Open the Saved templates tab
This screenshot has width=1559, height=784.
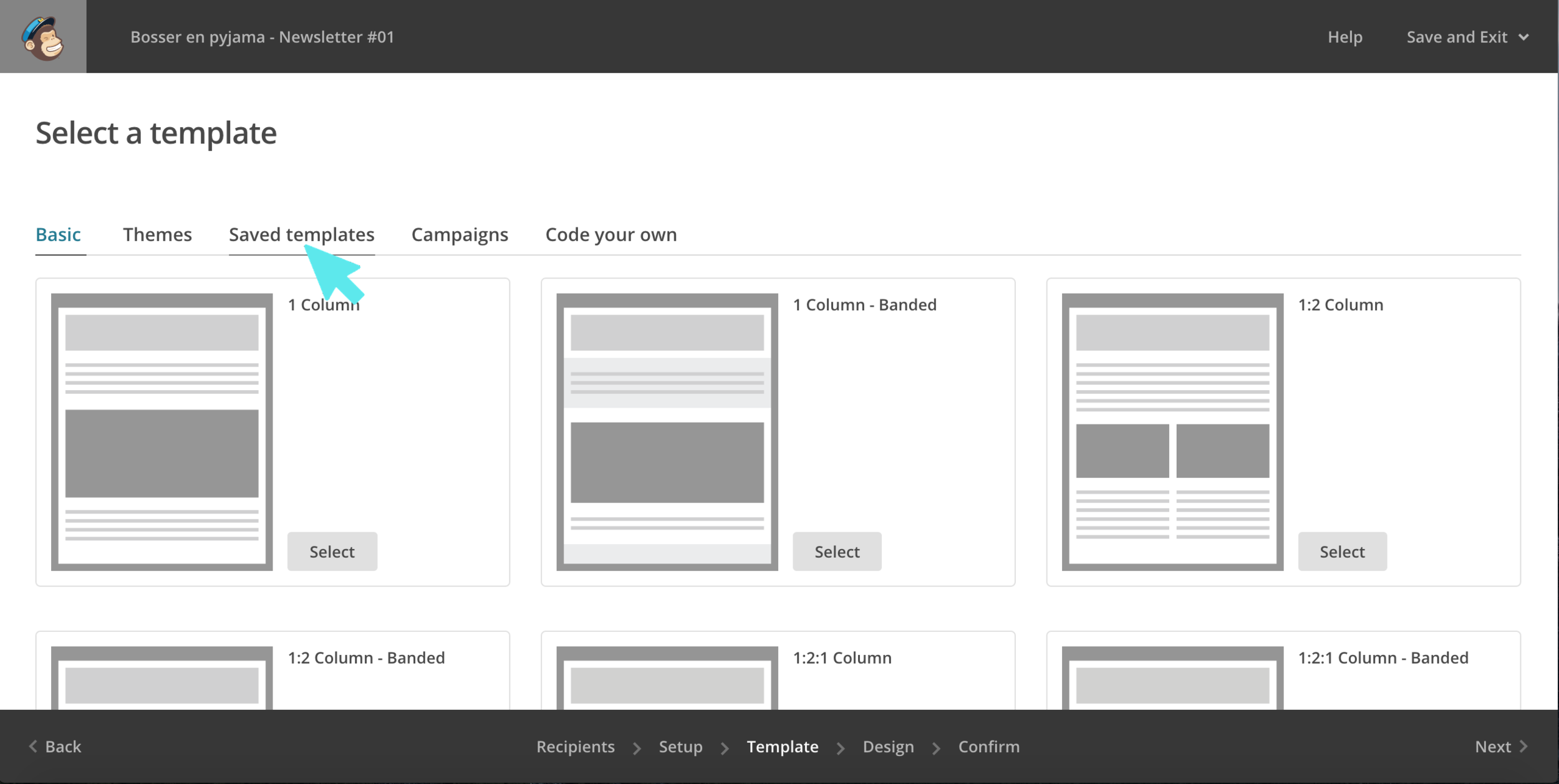point(301,235)
